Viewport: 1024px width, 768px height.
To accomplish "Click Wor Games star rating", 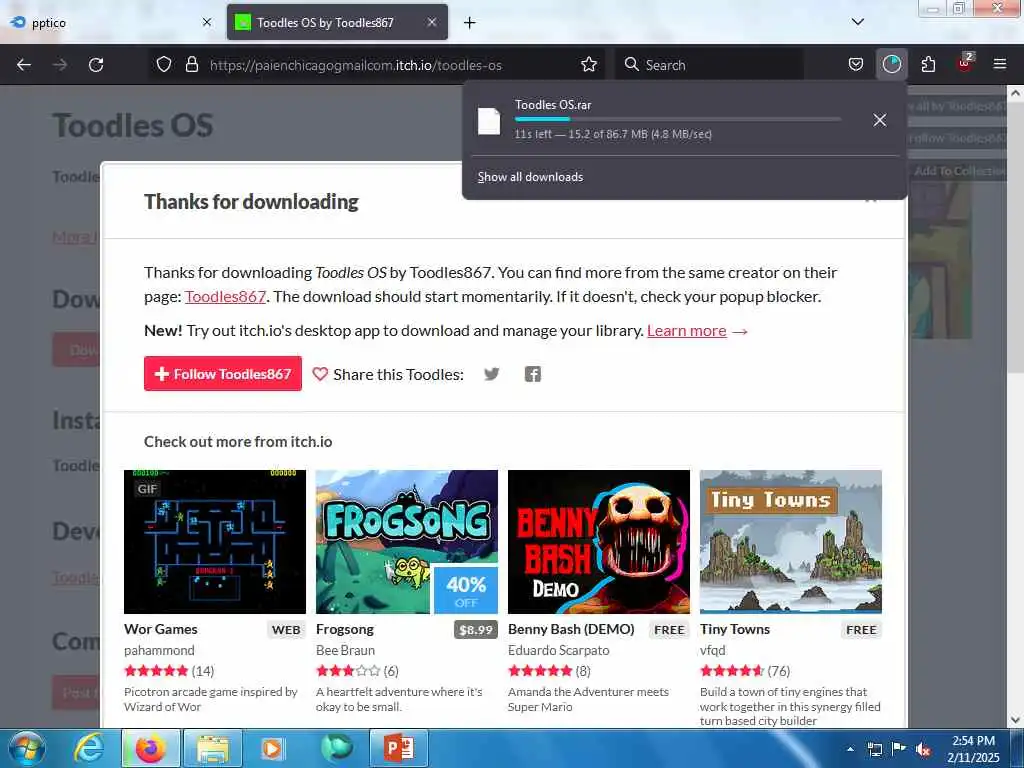I will click(x=156, y=671).
